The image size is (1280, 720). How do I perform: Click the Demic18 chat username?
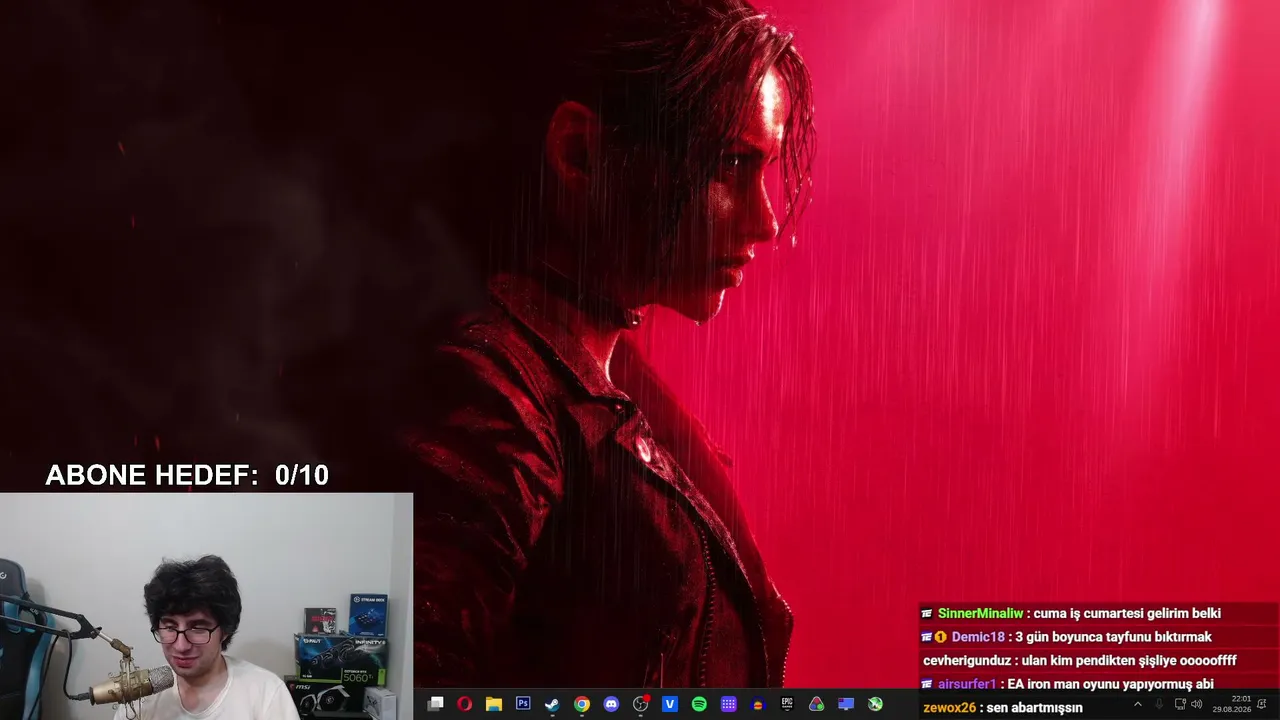[x=978, y=637]
